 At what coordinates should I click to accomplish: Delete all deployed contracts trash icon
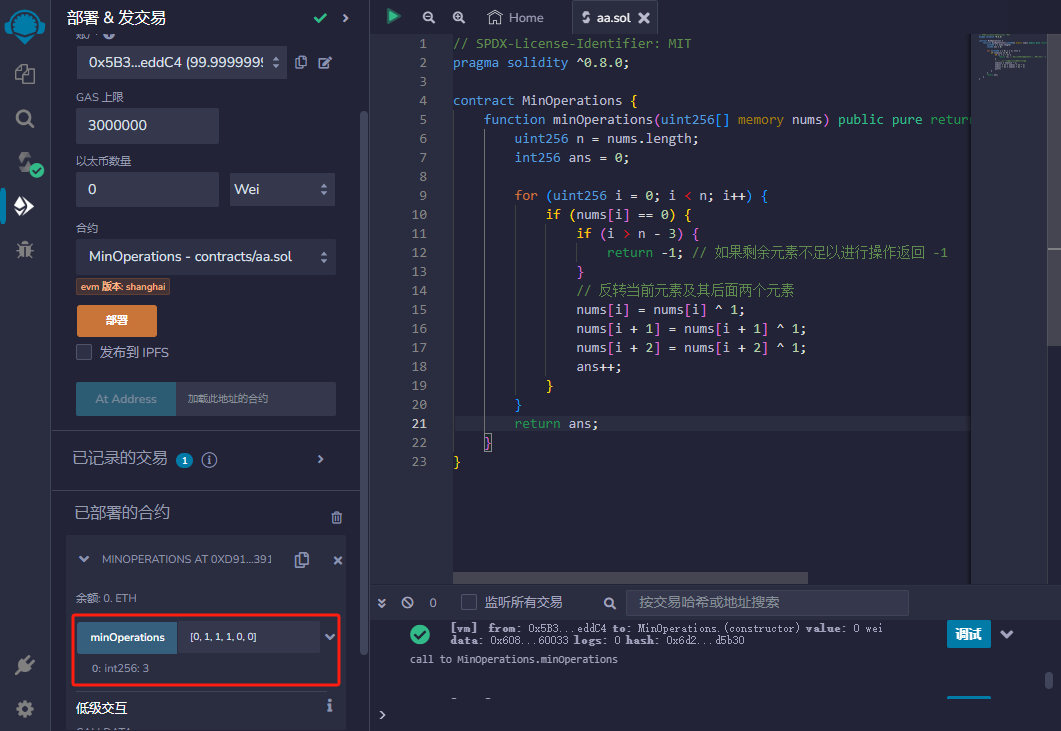[x=336, y=518]
